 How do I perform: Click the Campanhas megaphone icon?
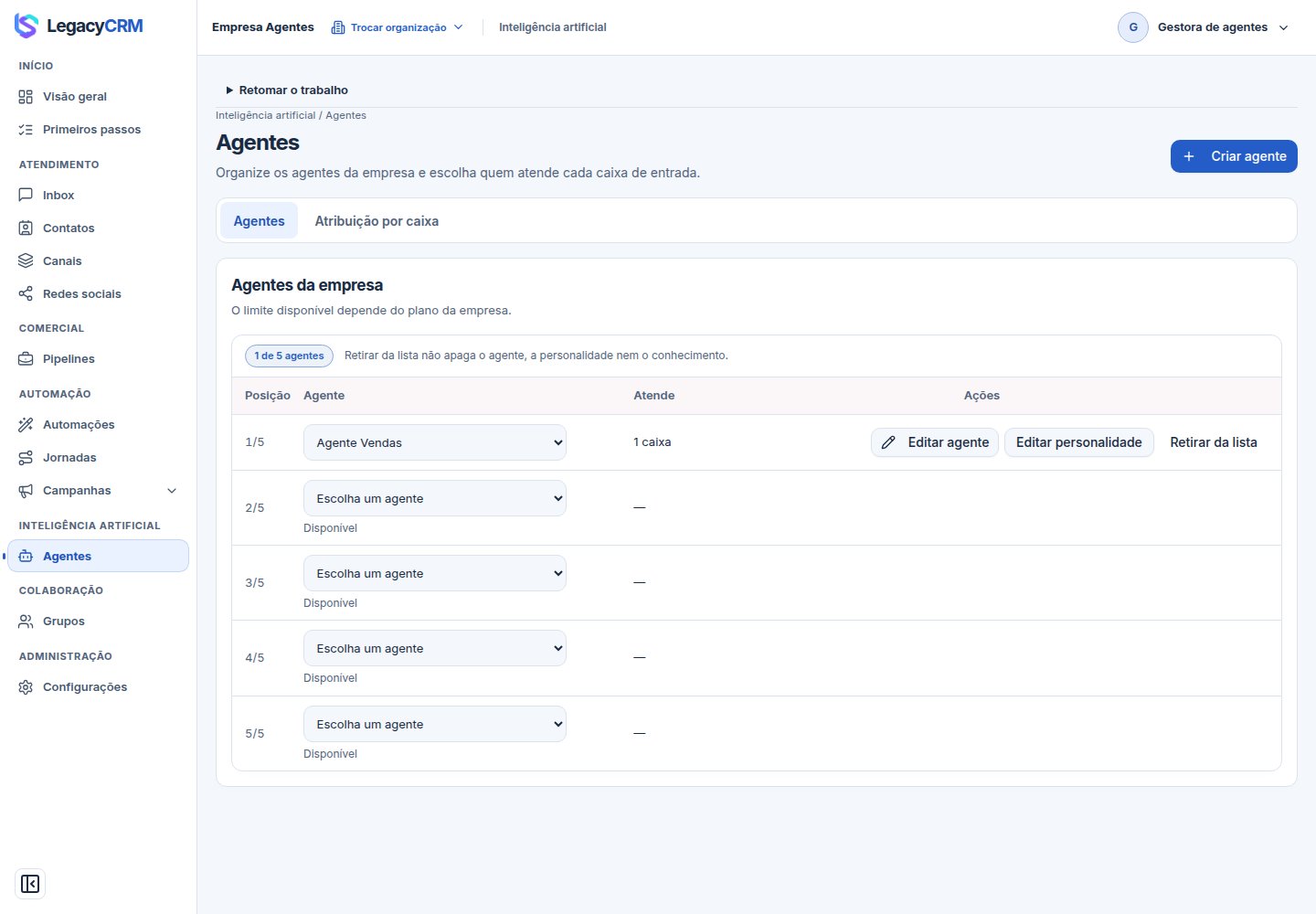coord(26,491)
